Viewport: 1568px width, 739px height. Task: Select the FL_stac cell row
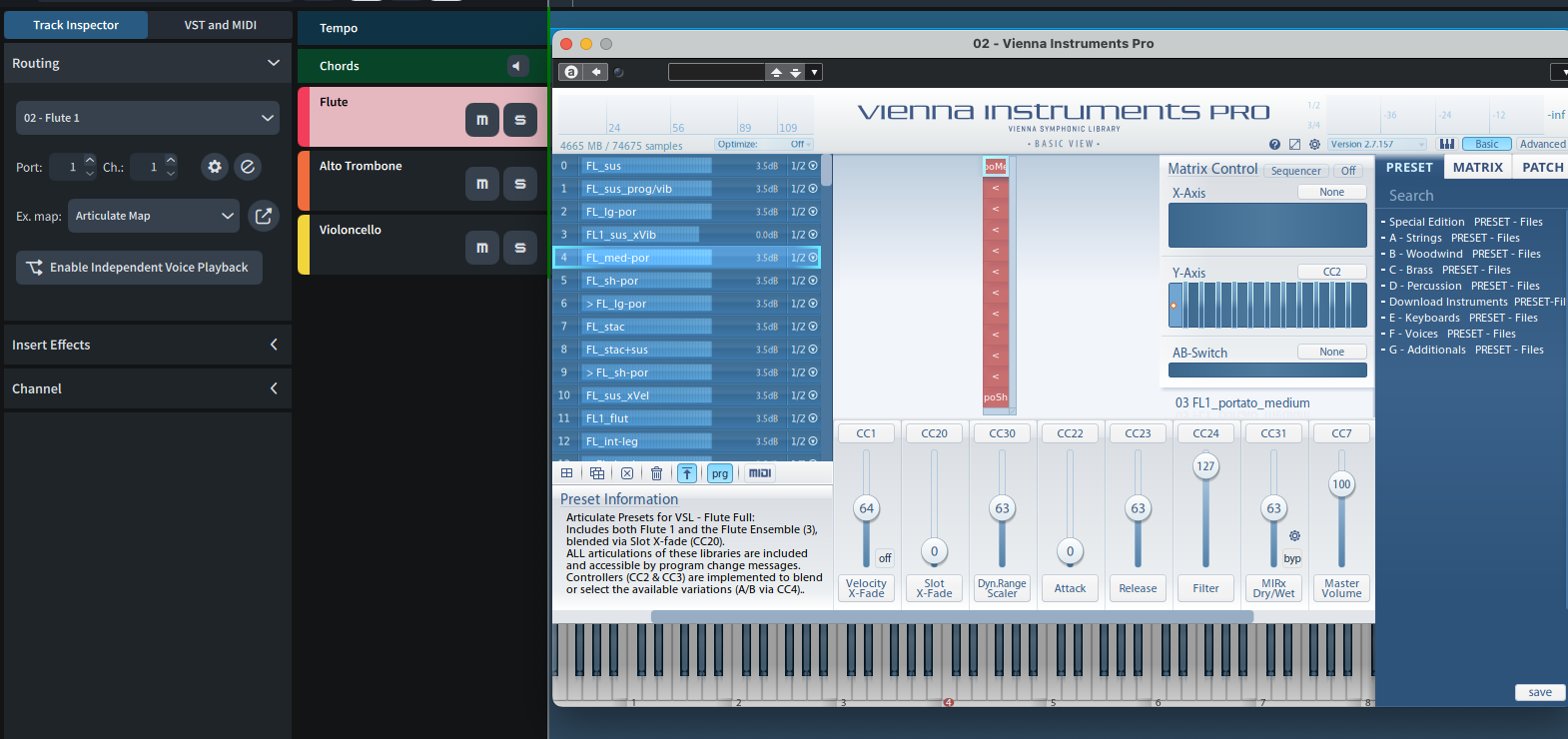pyautogui.click(x=687, y=327)
